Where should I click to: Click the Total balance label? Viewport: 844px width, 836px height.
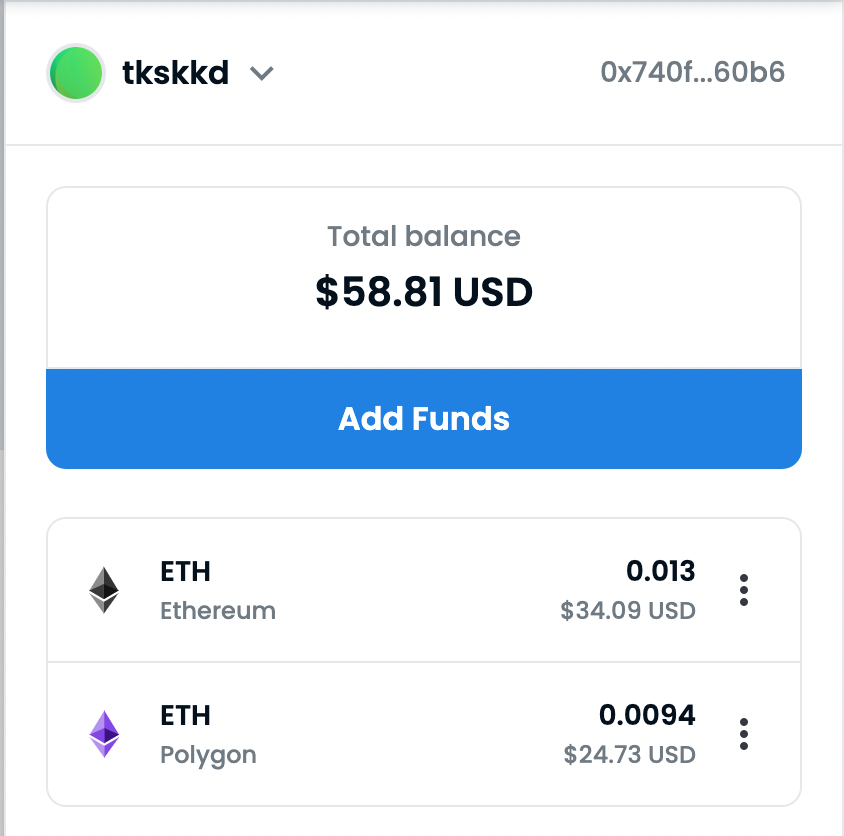click(424, 236)
